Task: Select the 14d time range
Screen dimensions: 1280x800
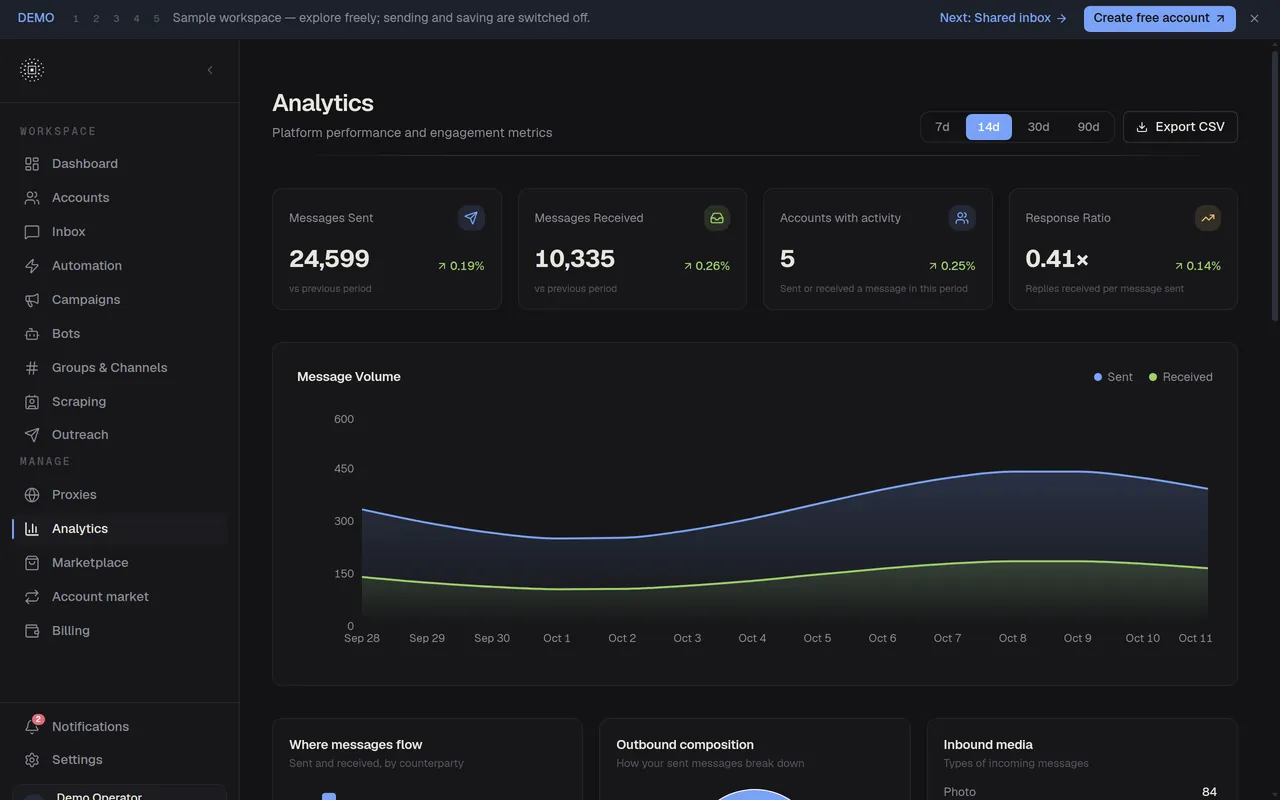Action: 989,127
